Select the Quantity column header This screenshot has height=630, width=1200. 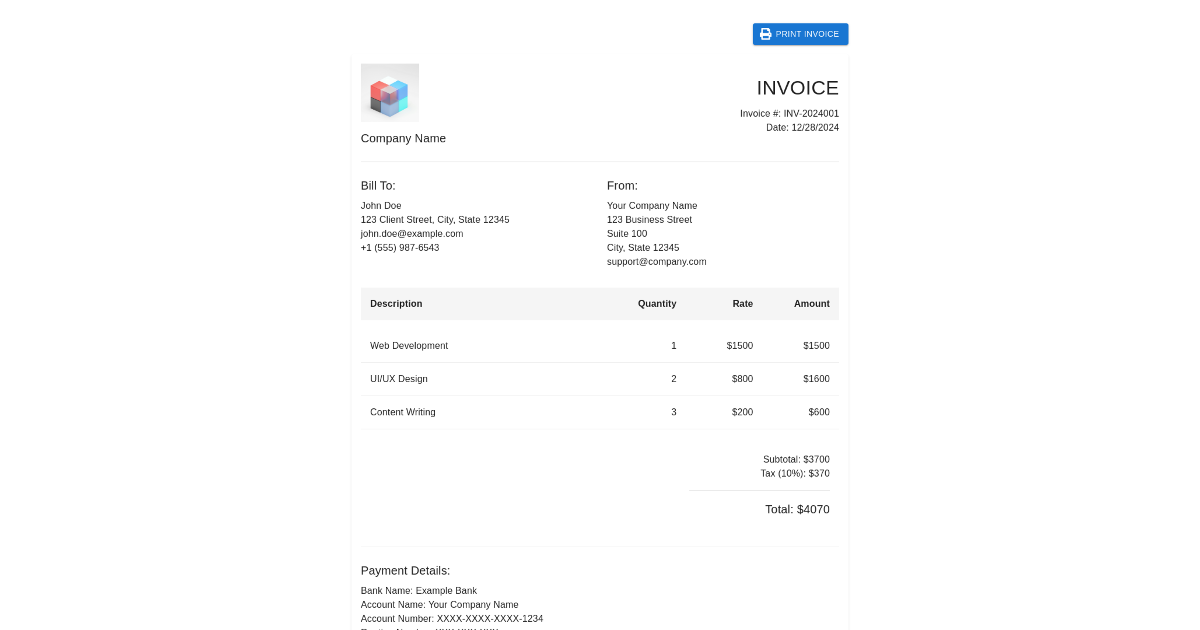[657, 303]
